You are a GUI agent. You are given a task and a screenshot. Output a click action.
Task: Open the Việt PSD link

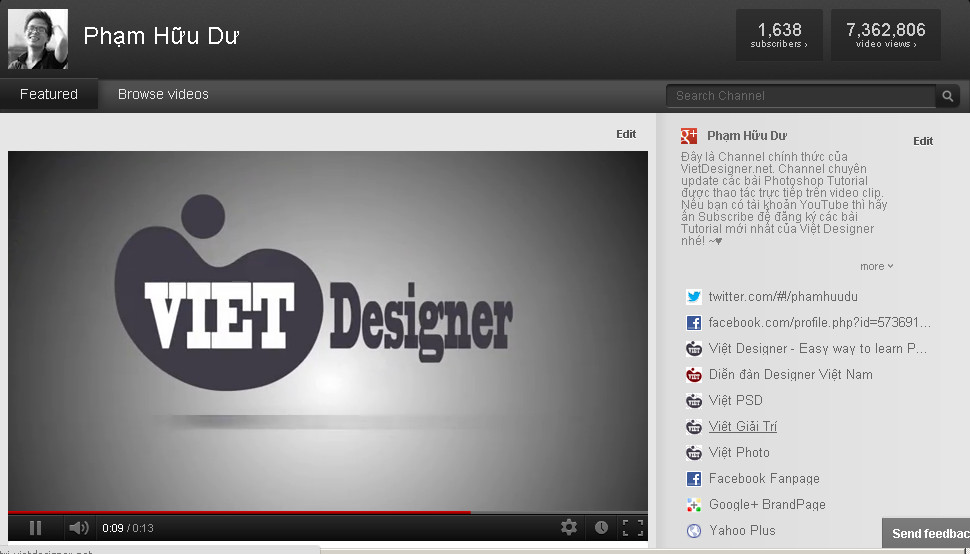736,401
